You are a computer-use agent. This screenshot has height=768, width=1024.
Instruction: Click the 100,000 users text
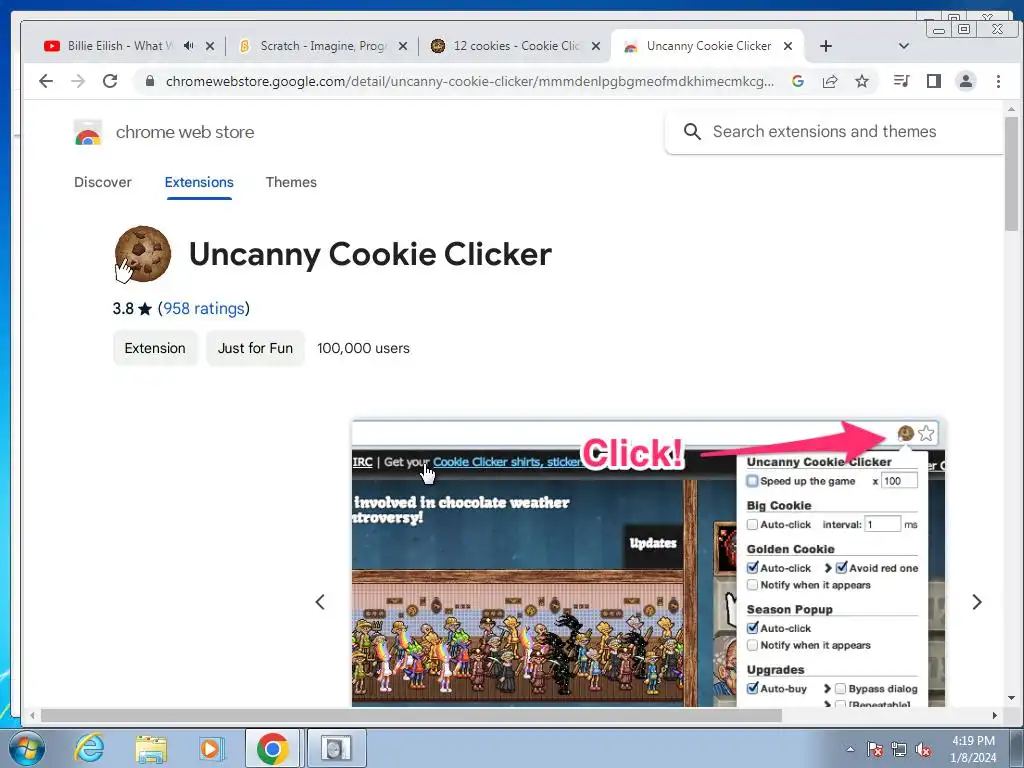pos(363,348)
